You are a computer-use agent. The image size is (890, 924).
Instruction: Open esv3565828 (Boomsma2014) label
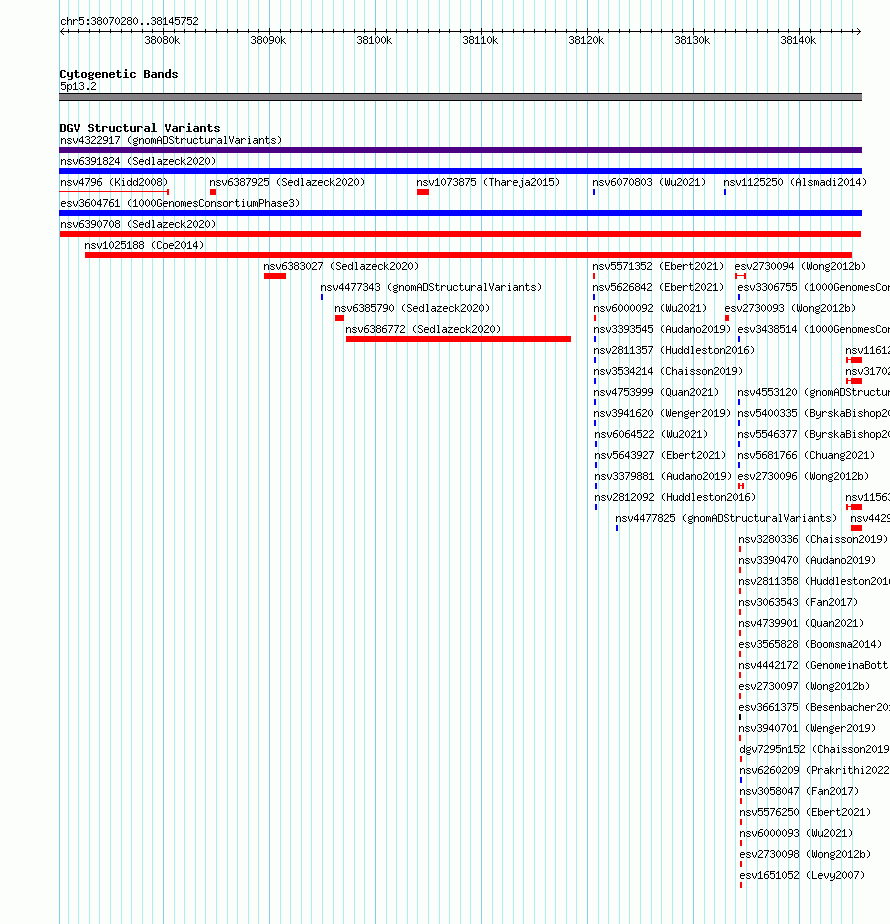810,645
